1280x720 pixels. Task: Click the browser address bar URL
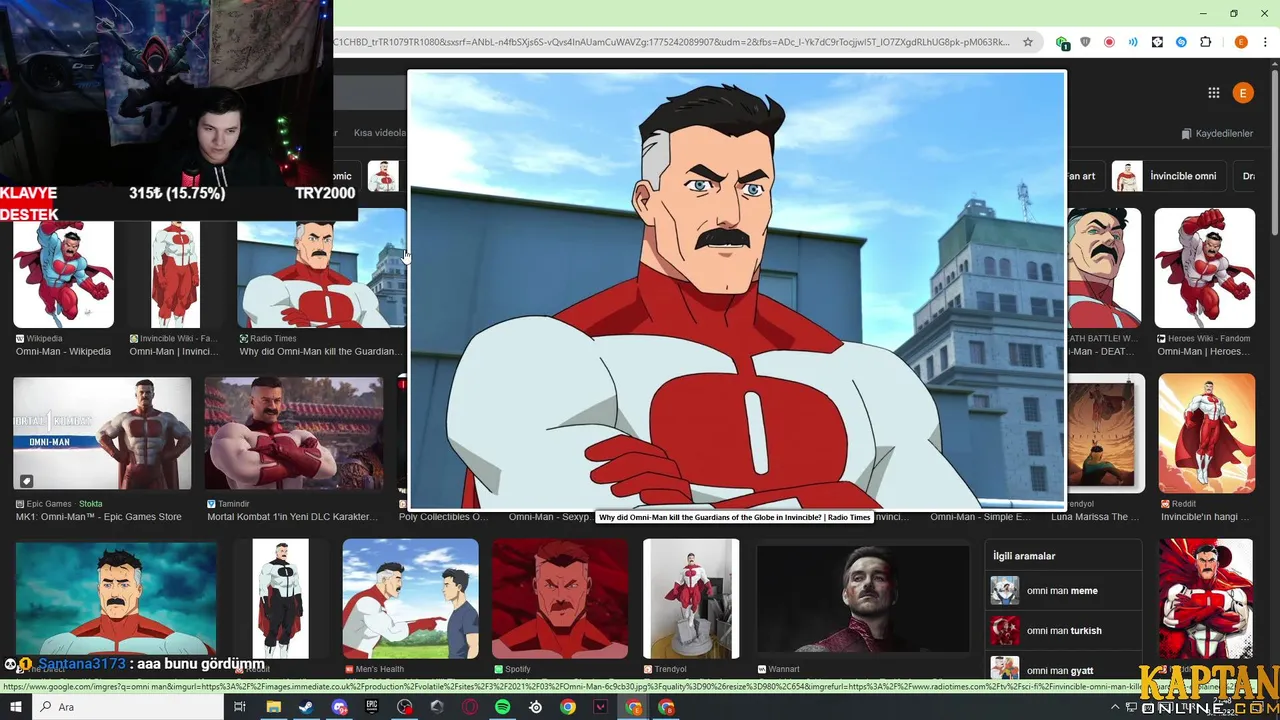pyautogui.click(x=671, y=42)
